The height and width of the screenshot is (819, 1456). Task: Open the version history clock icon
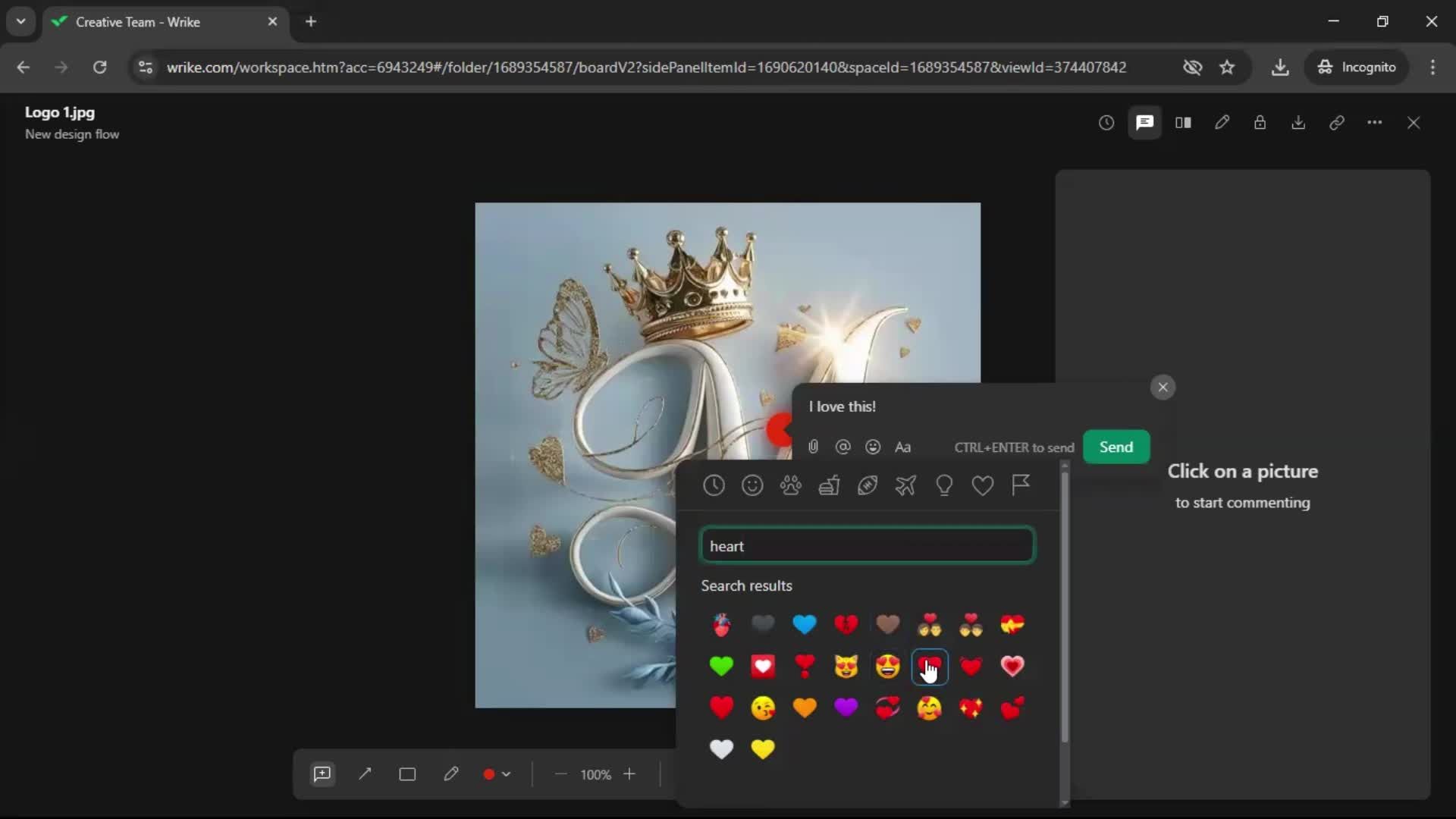point(1106,123)
